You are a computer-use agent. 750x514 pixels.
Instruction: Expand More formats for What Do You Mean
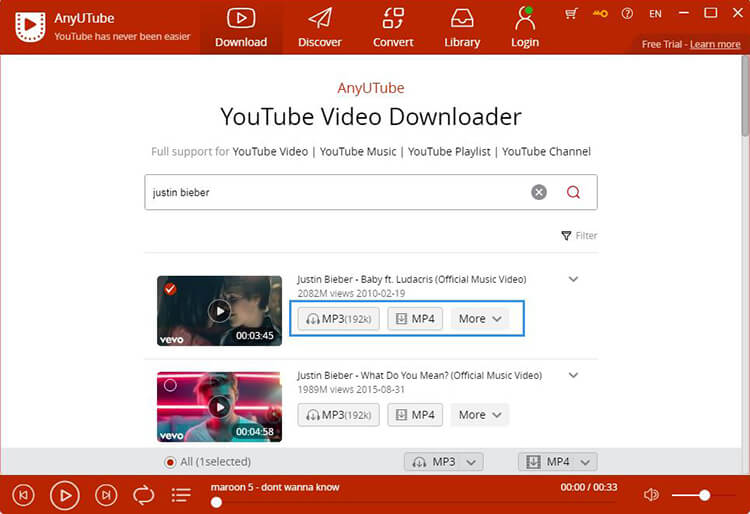(480, 415)
